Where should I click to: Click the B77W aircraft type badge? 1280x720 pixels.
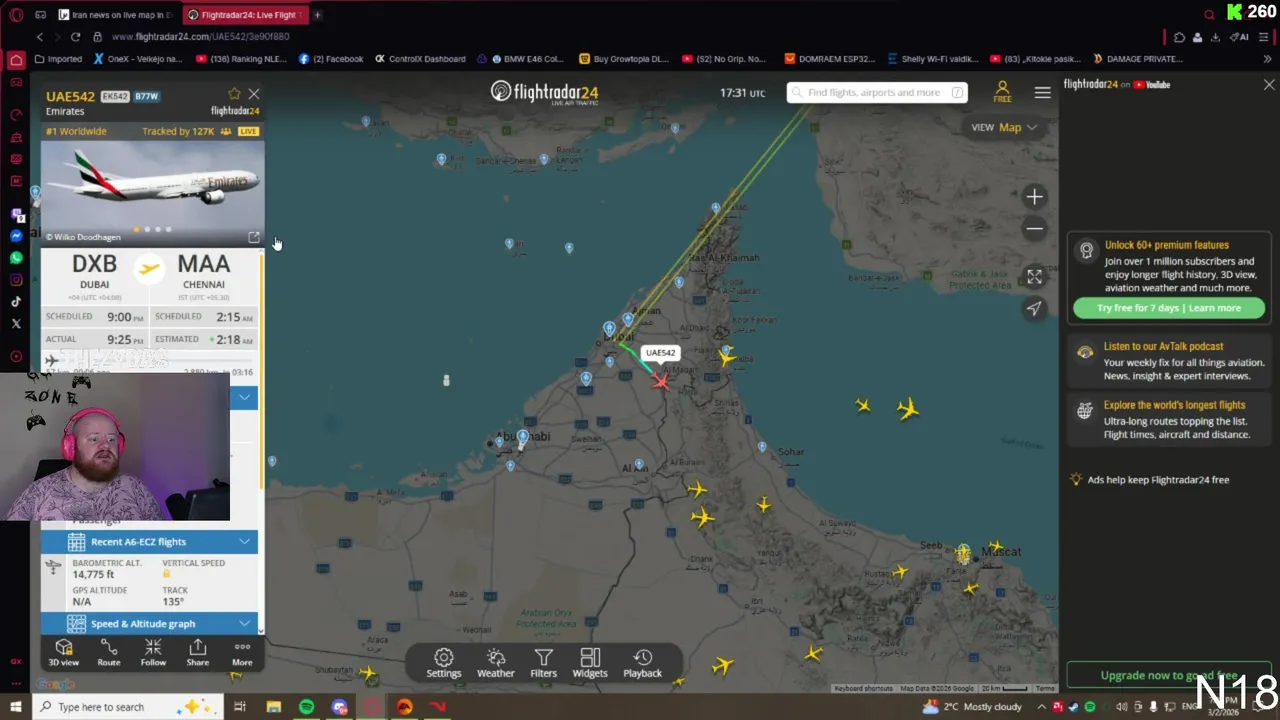click(x=147, y=96)
